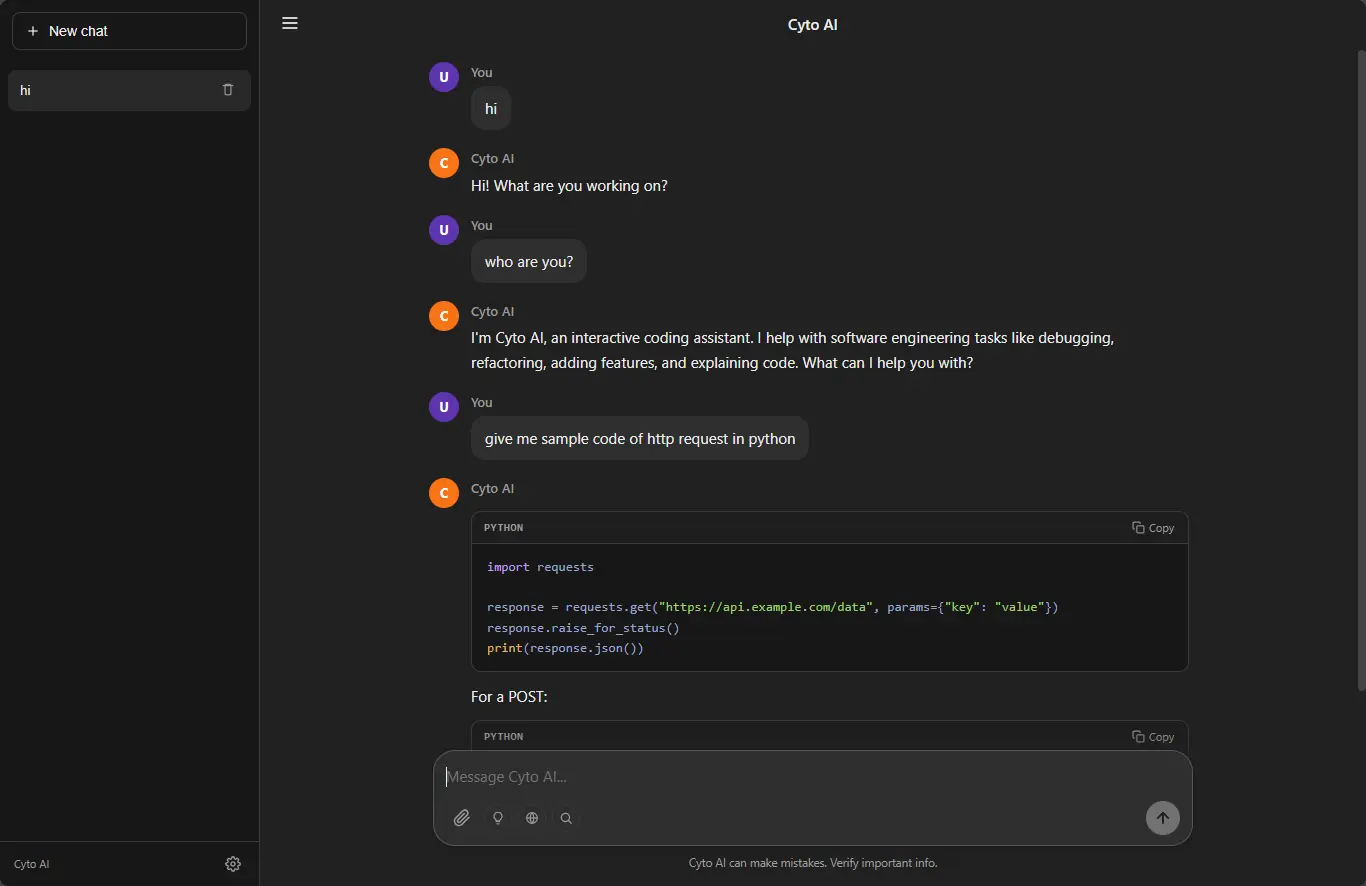
Task: Click the "hi" message bubble in the chat
Action: click(491, 109)
